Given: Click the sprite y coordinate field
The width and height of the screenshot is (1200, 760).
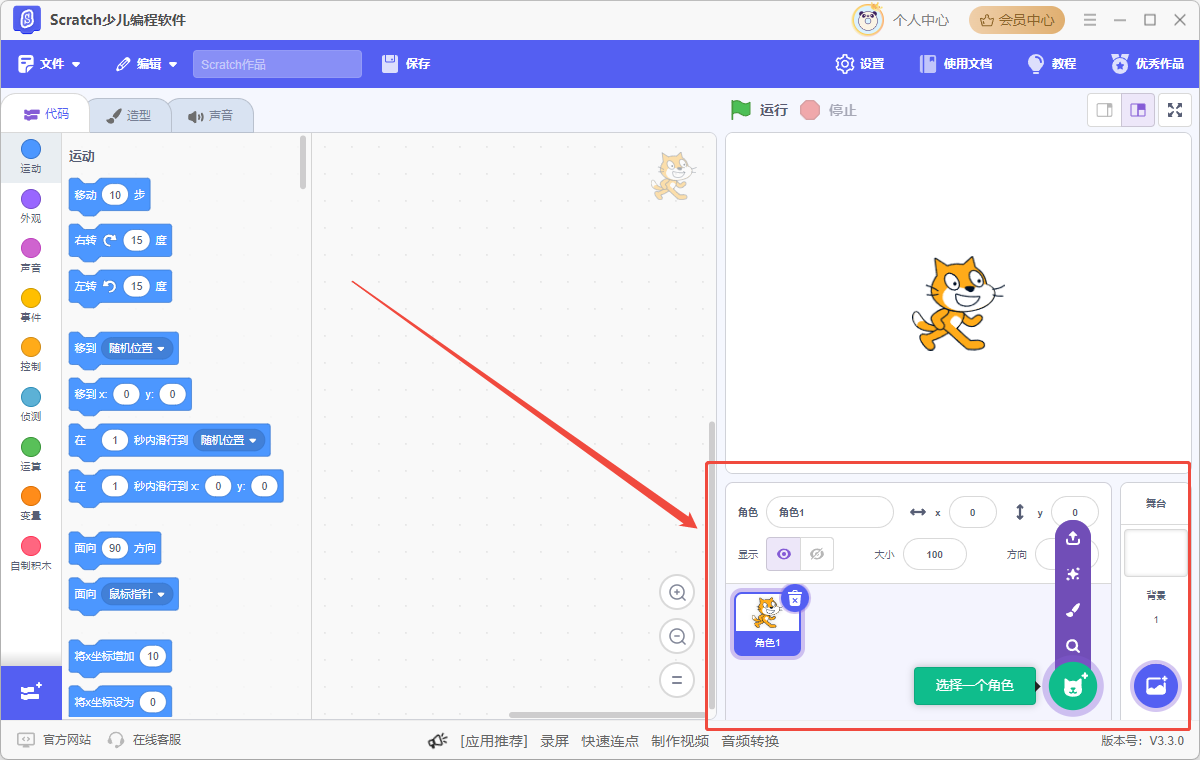Looking at the screenshot, I should (1075, 512).
